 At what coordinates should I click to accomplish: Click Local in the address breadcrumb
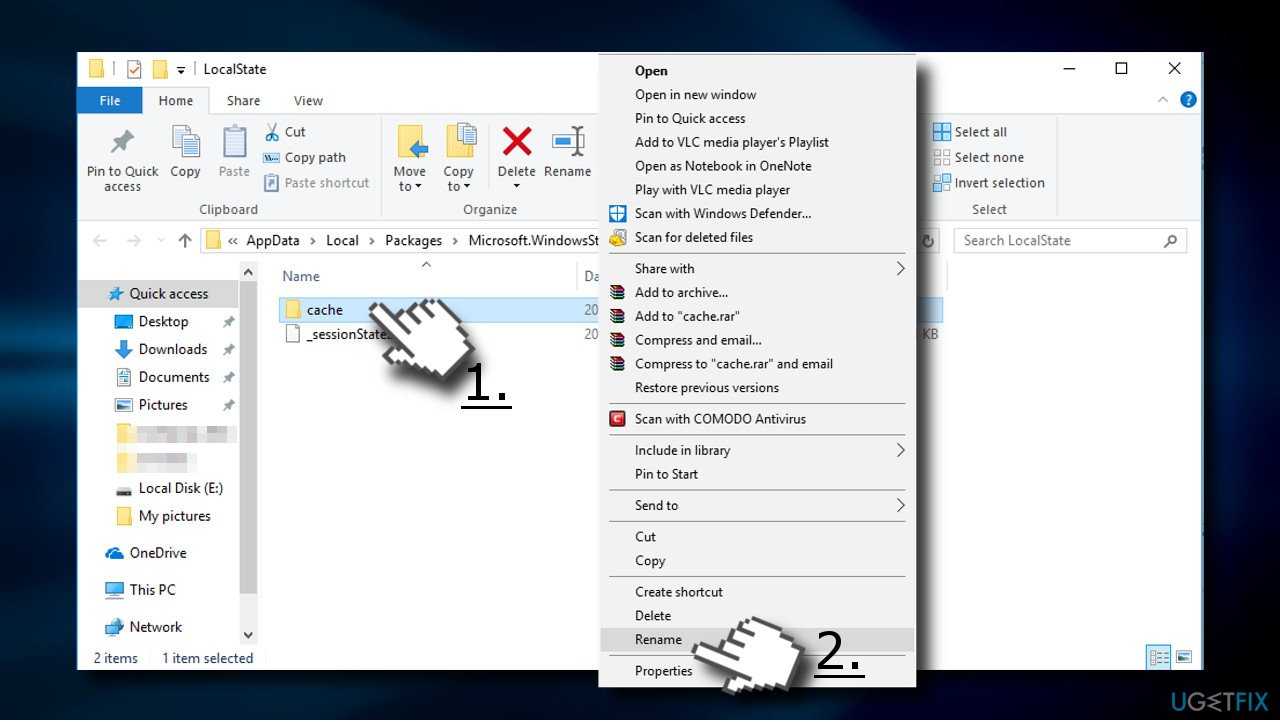(x=342, y=241)
